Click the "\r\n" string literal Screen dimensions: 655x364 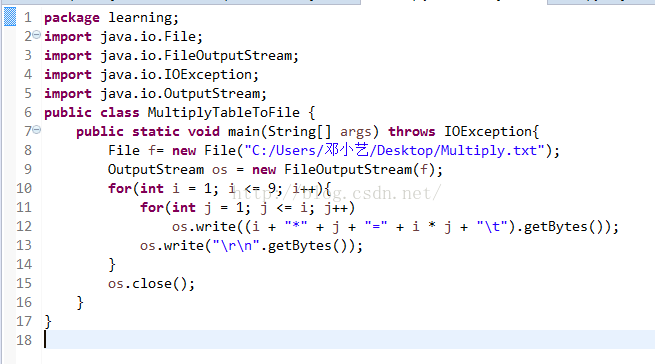point(236,246)
